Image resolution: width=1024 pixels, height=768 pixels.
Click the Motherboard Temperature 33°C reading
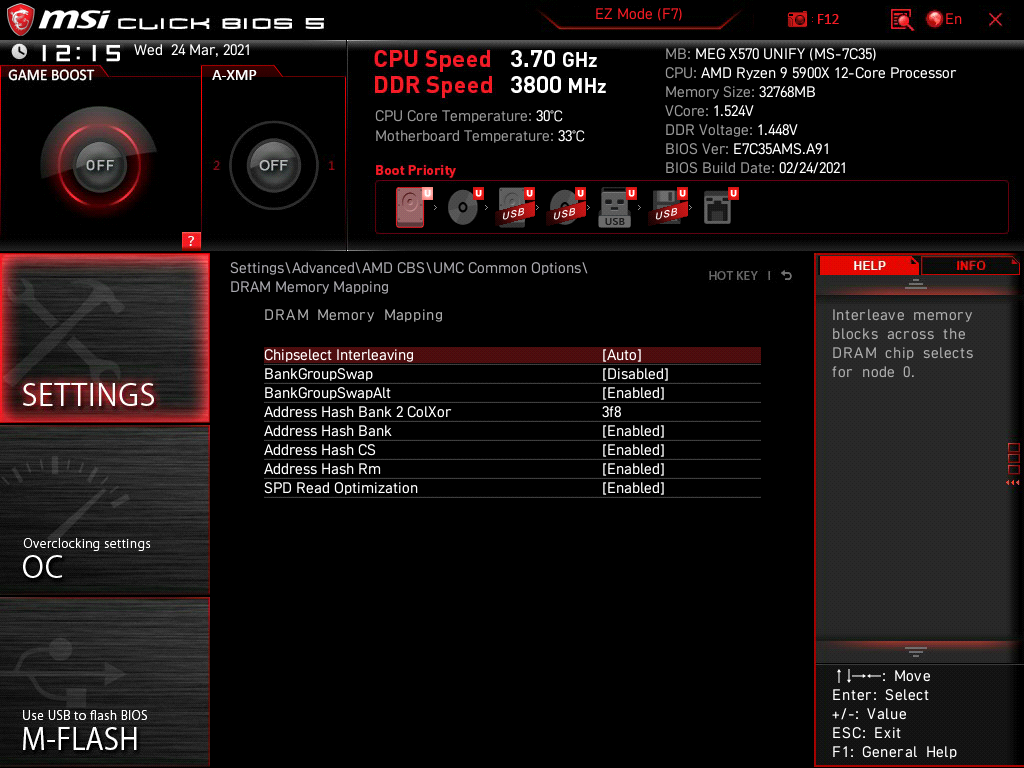[x=479, y=136]
